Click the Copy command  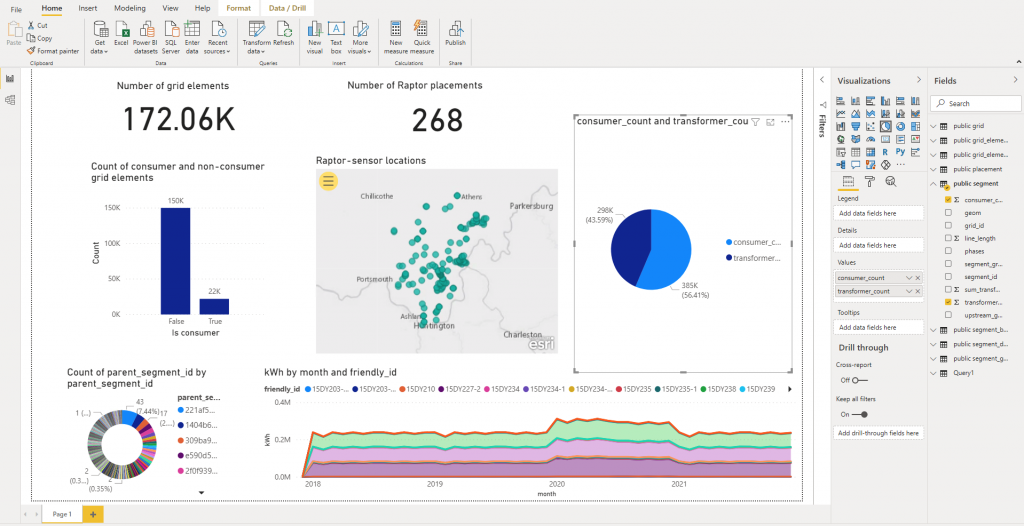tap(39, 38)
